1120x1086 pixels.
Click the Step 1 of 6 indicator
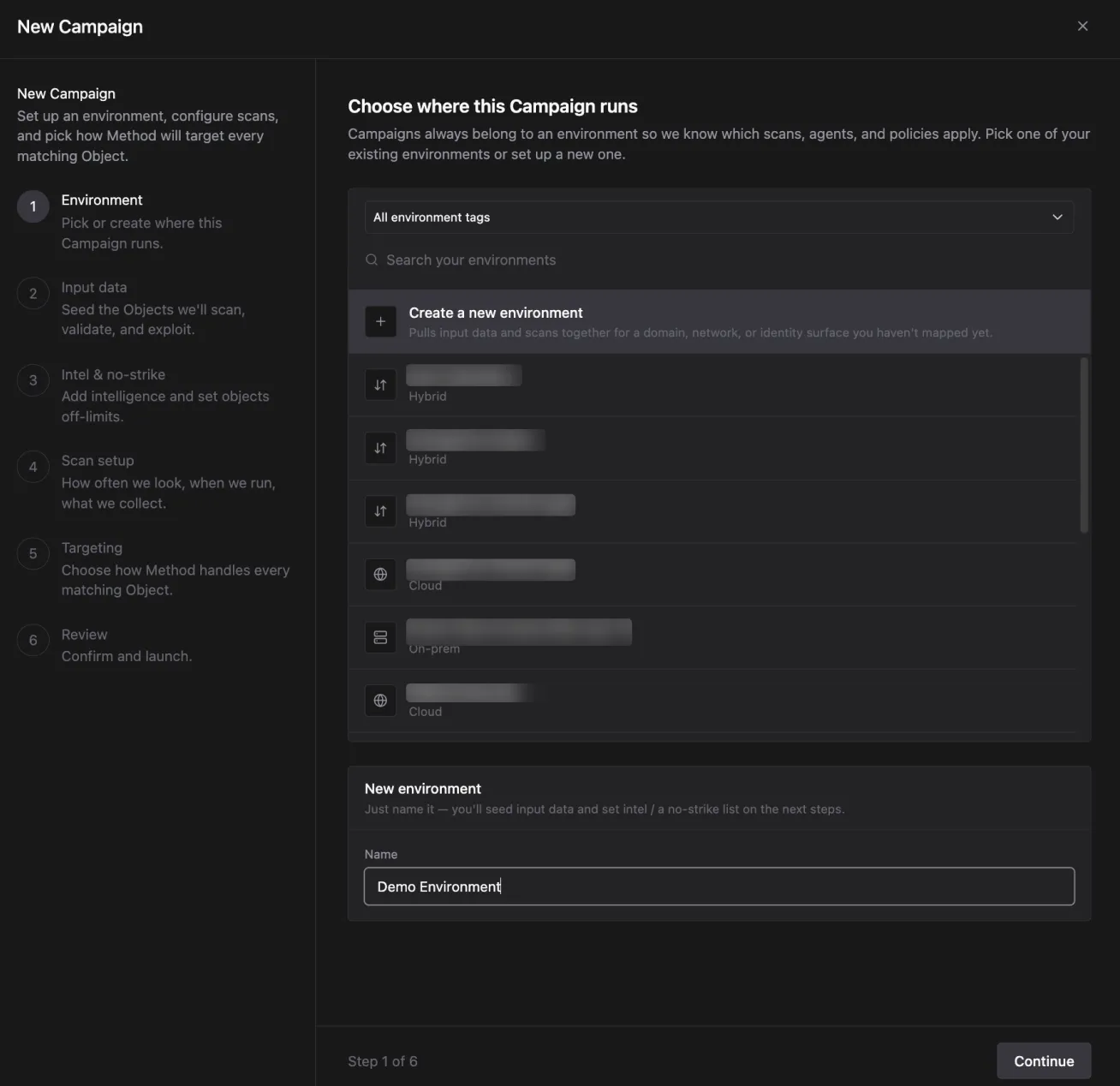click(383, 1061)
